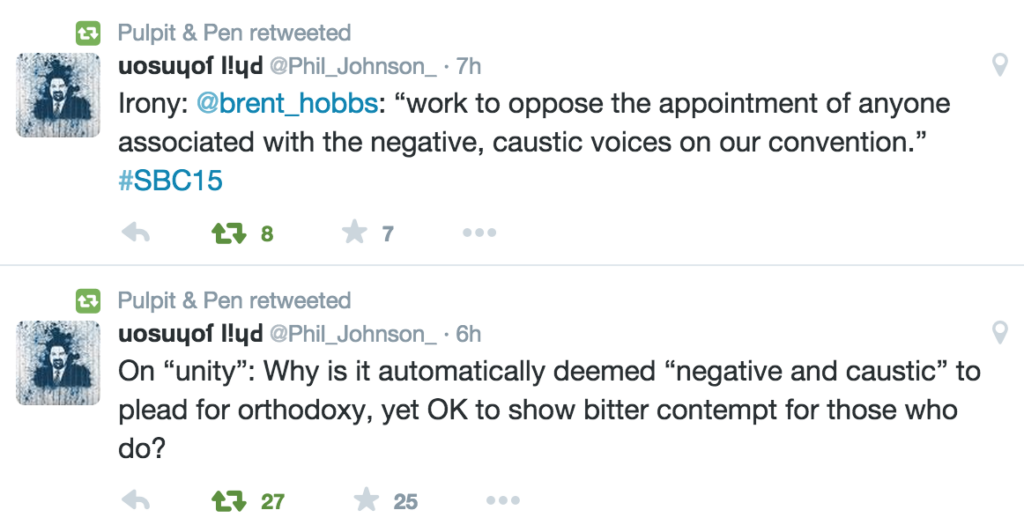Reply to the Irony tweet
Viewport: 1024px width, 525px height.
pos(136,232)
